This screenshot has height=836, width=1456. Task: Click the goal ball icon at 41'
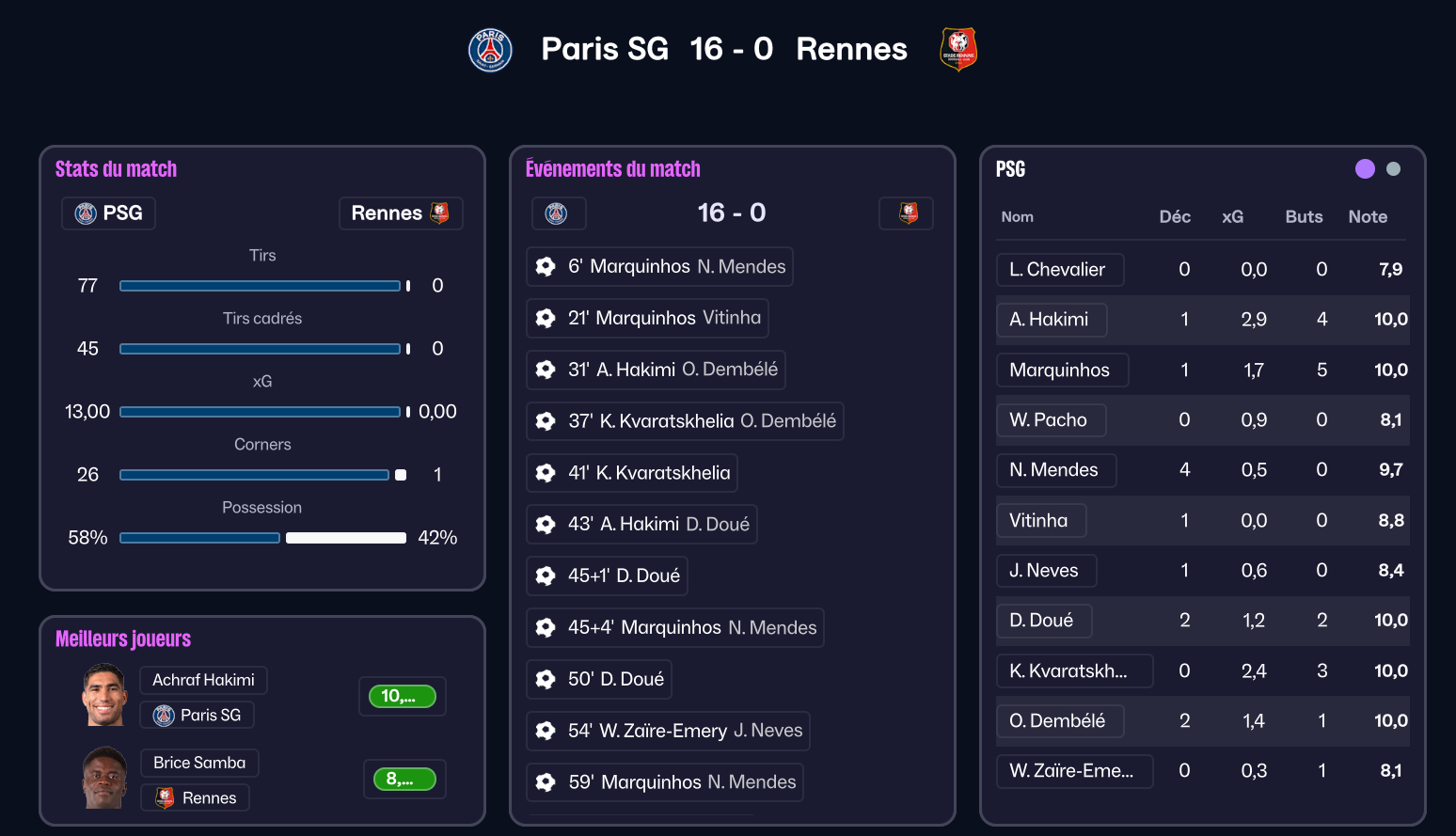tap(546, 473)
